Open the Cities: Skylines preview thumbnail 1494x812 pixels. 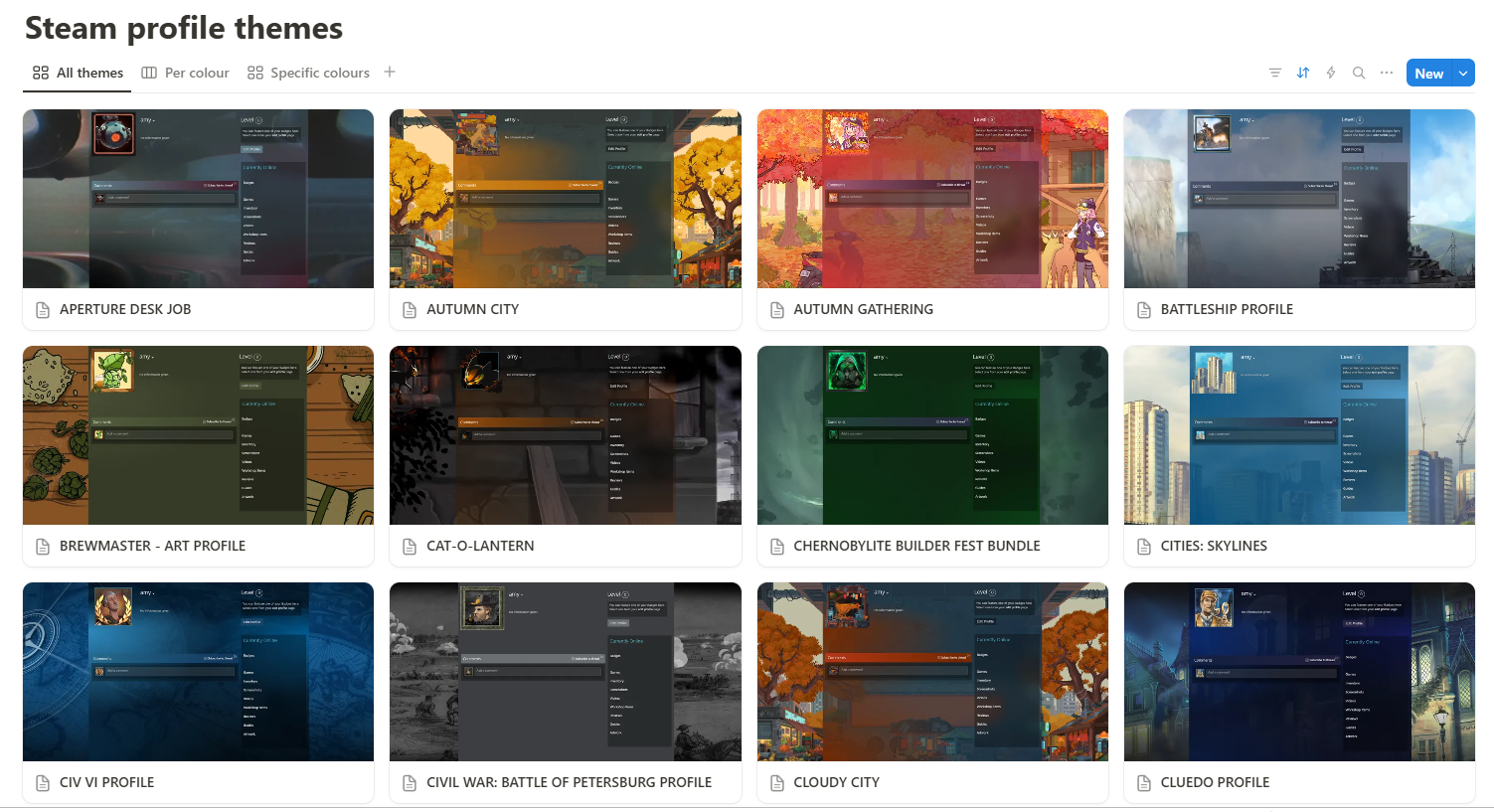pyautogui.click(x=1299, y=435)
